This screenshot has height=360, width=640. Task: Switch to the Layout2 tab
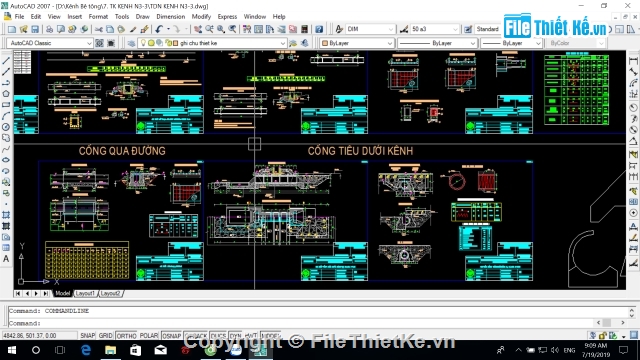[x=110, y=293]
